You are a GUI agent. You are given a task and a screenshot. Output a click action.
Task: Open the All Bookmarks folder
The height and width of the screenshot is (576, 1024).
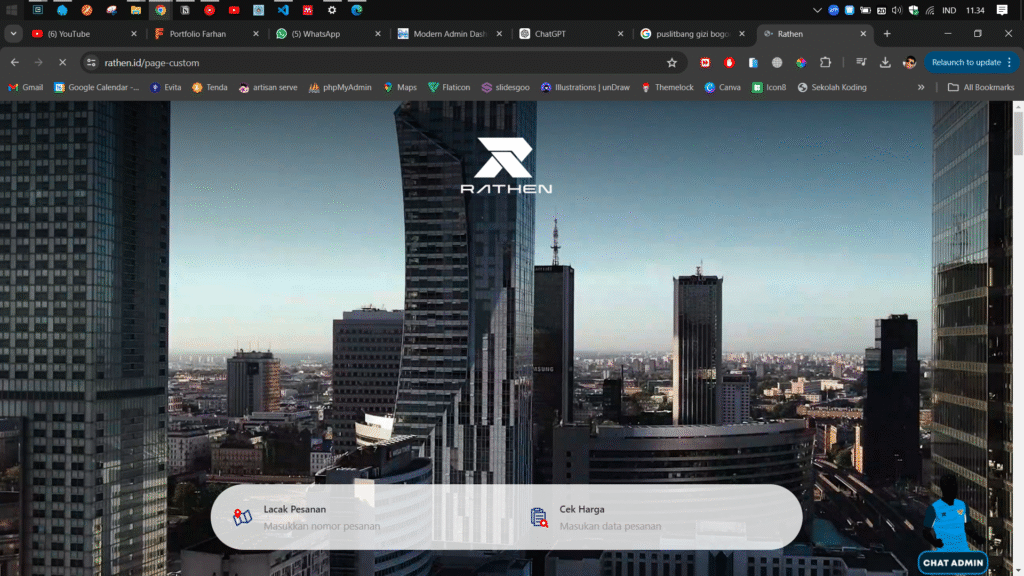click(x=981, y=87)
